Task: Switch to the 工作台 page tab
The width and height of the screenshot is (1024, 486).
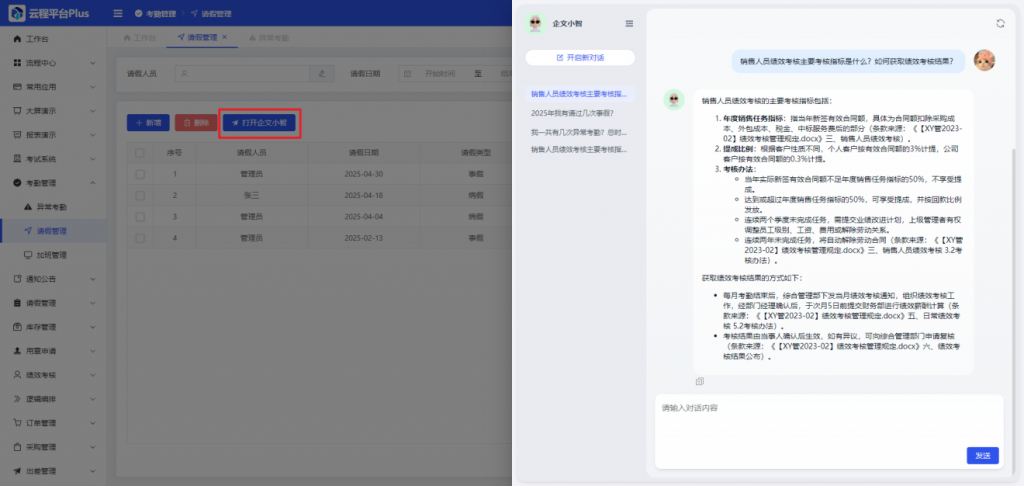Action: [139, 38]
